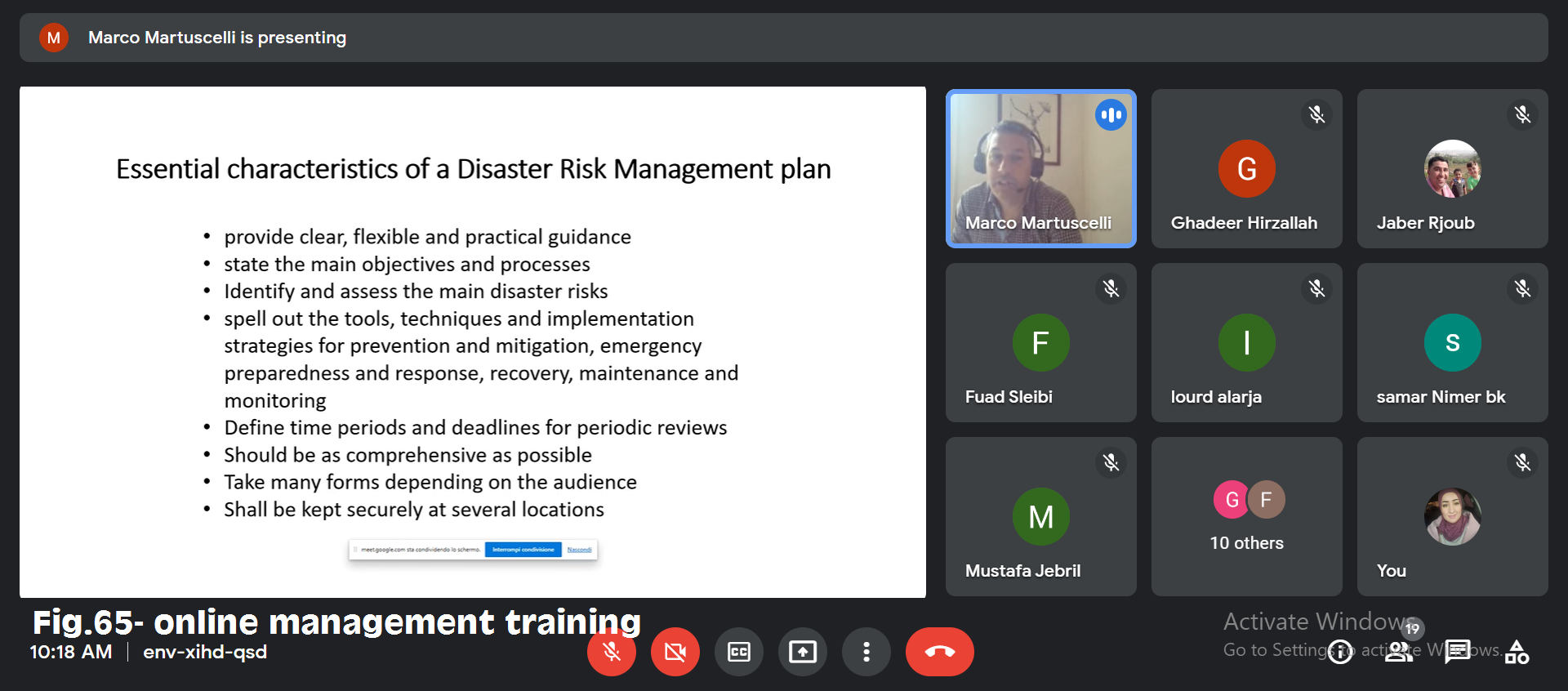Open the activities shapes icon

click(x=1517, y=652)
